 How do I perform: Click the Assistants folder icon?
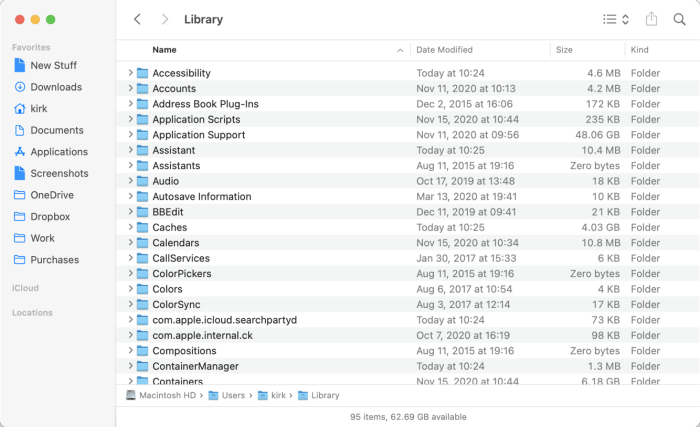(142, 166)
